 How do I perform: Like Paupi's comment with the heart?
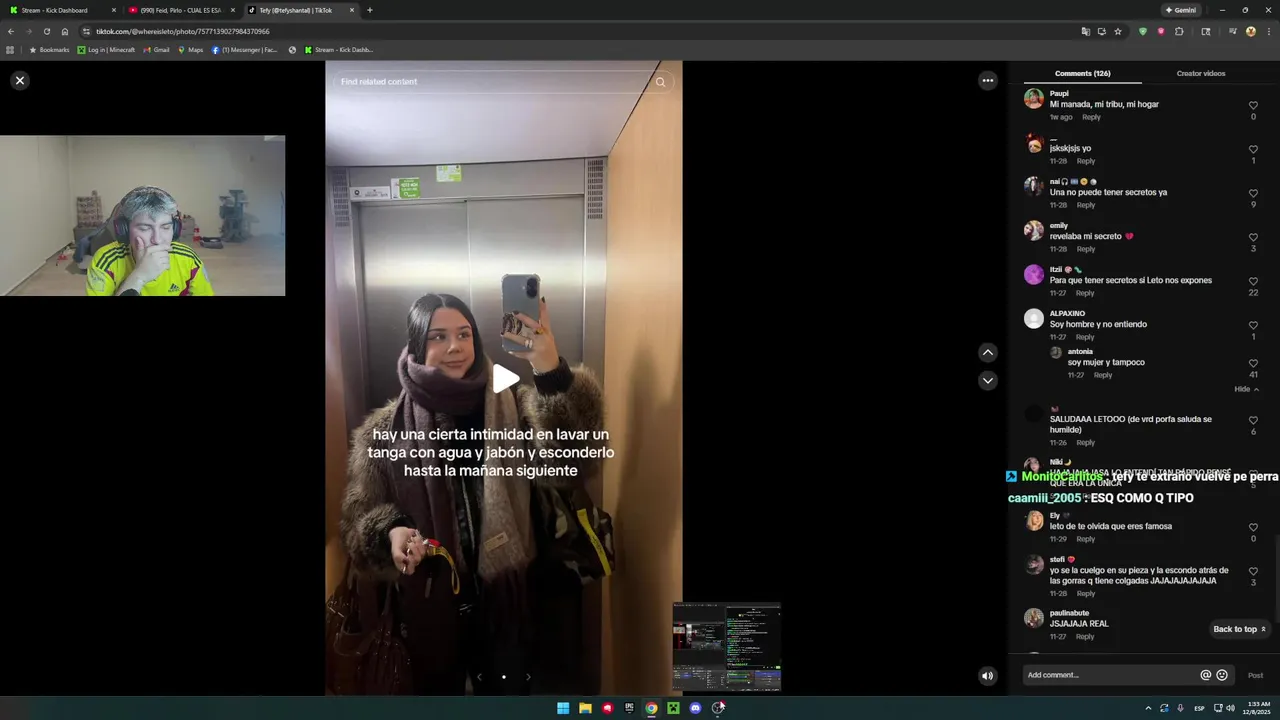tap(1253, 105)
